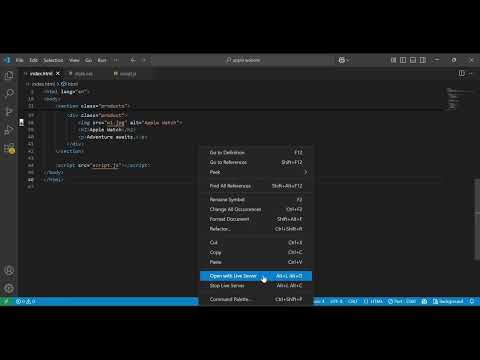Choose Go to Definition from context menu
This screenshot has height=360, width=480.
click(x=256, y=152)
